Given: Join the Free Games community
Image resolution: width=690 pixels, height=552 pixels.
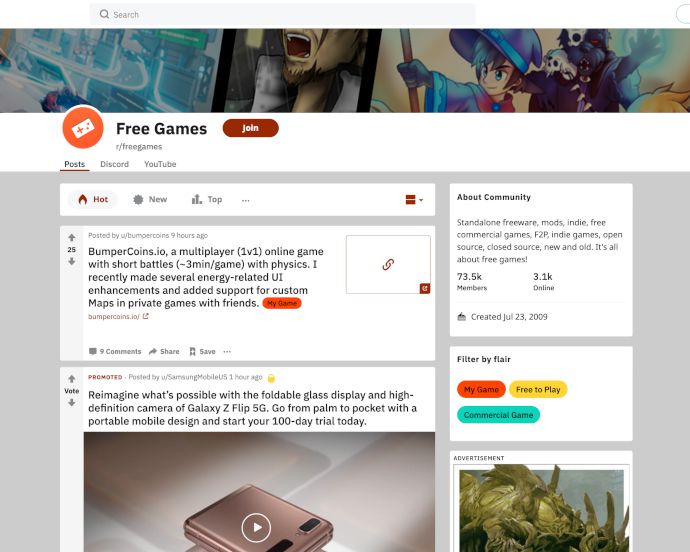Looking at the screenshot, I should tap(250, 128).
